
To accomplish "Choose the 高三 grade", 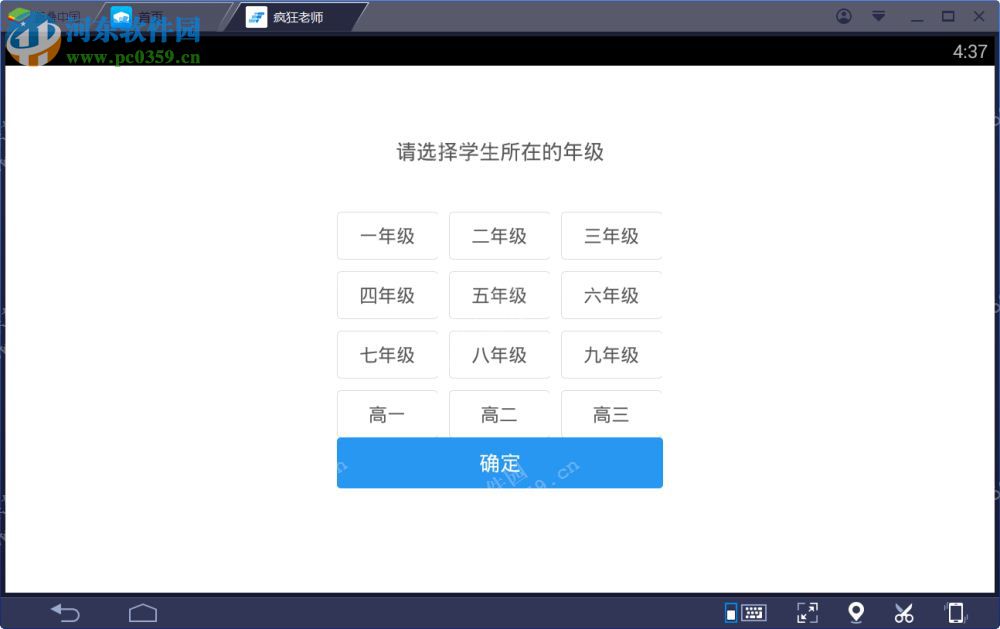I will pos(611,414).
